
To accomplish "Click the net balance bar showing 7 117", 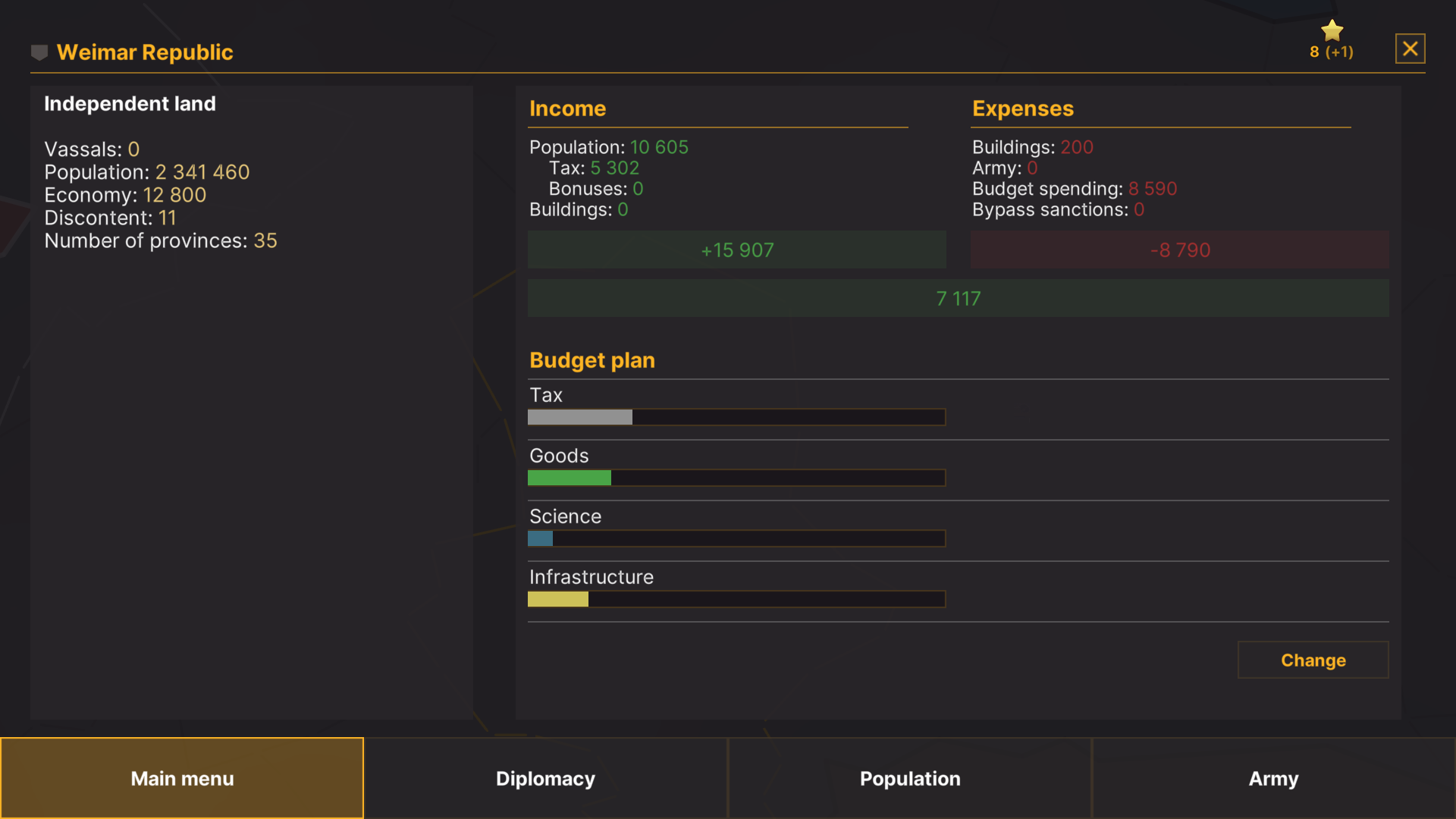I will [x=958, y=298].
